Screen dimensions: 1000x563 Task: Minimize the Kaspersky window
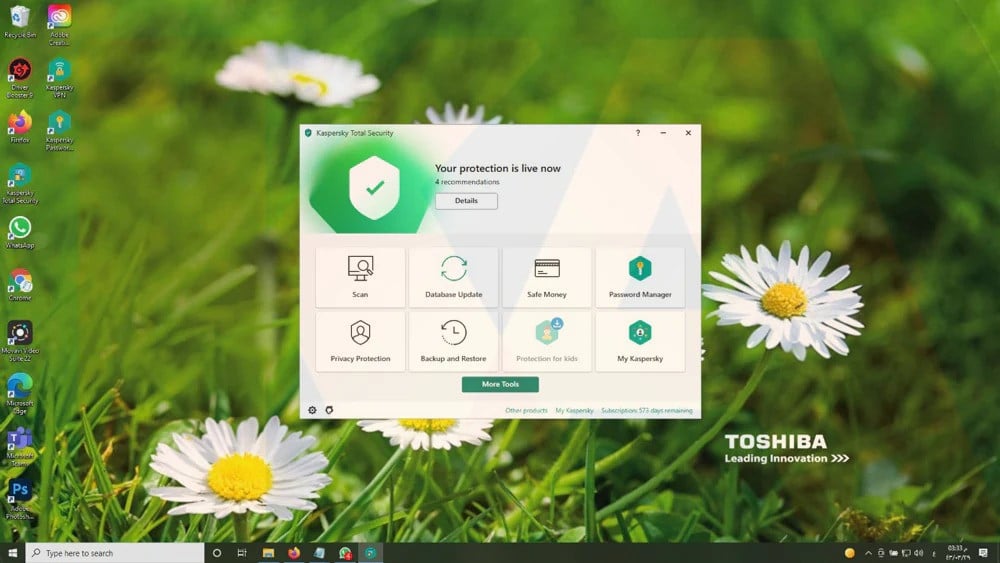pyautogui.click(x=663, y=133)
